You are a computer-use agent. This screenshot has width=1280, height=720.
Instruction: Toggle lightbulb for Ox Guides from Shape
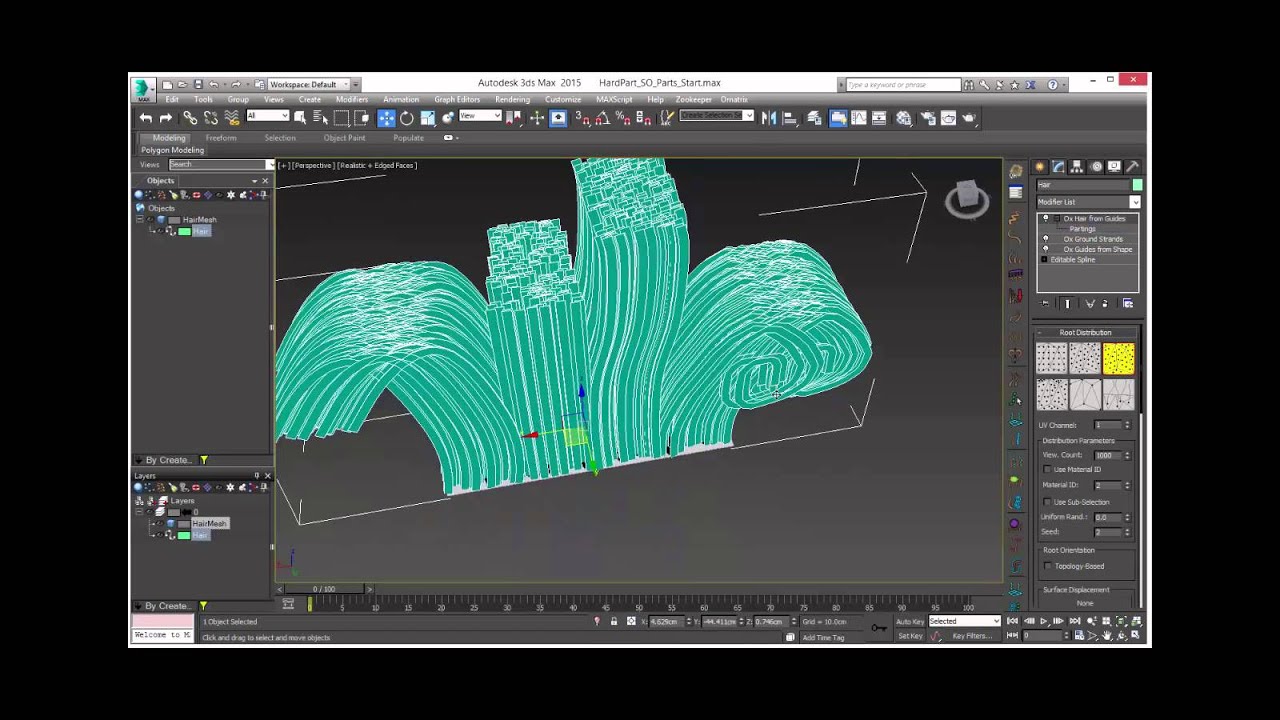pos(1046,249)
